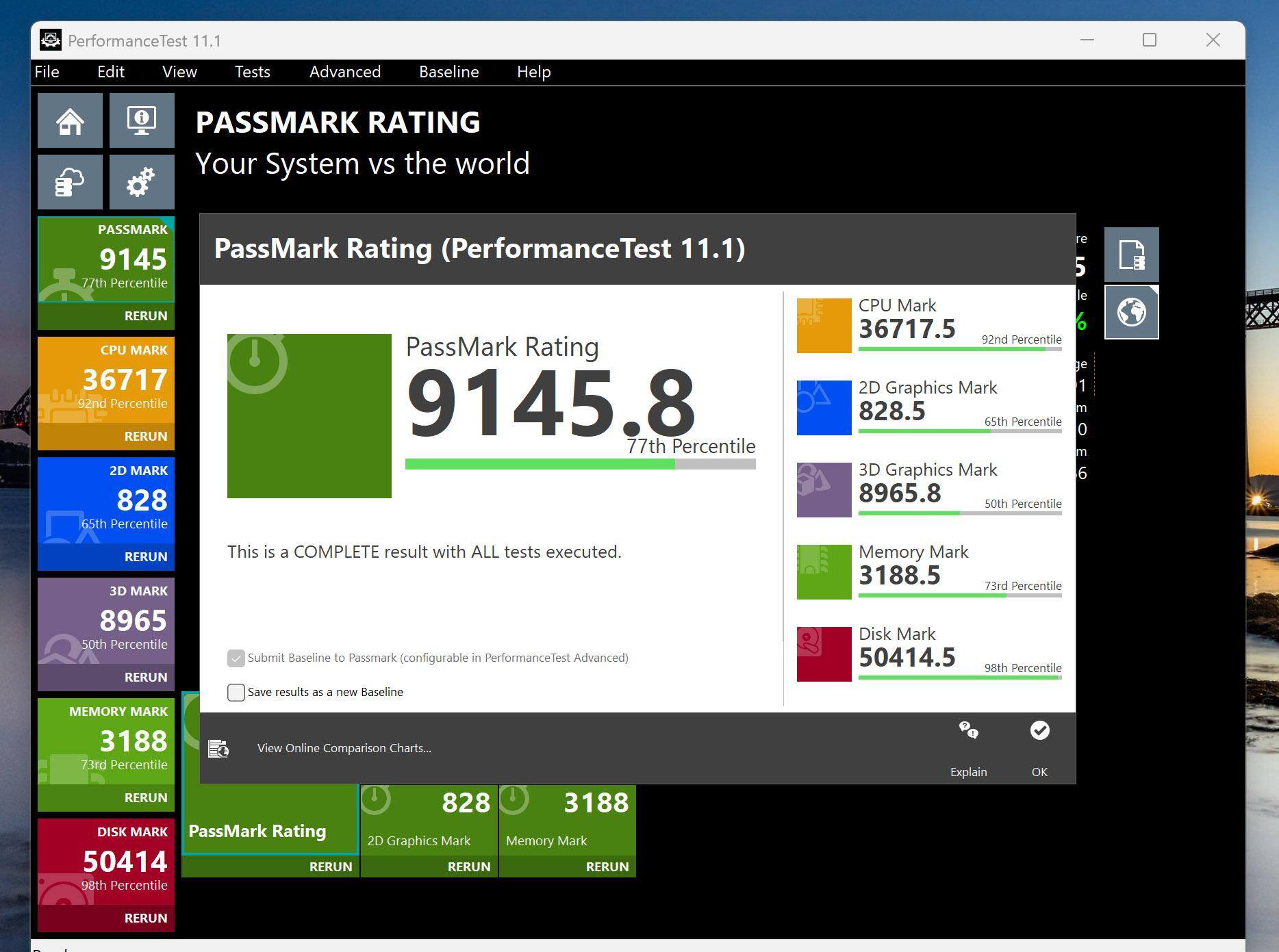This screenshot has width=1279, height=952.
Task: Select the 3D MARK 8965 sidebar tile
Action: click(106, 621)
